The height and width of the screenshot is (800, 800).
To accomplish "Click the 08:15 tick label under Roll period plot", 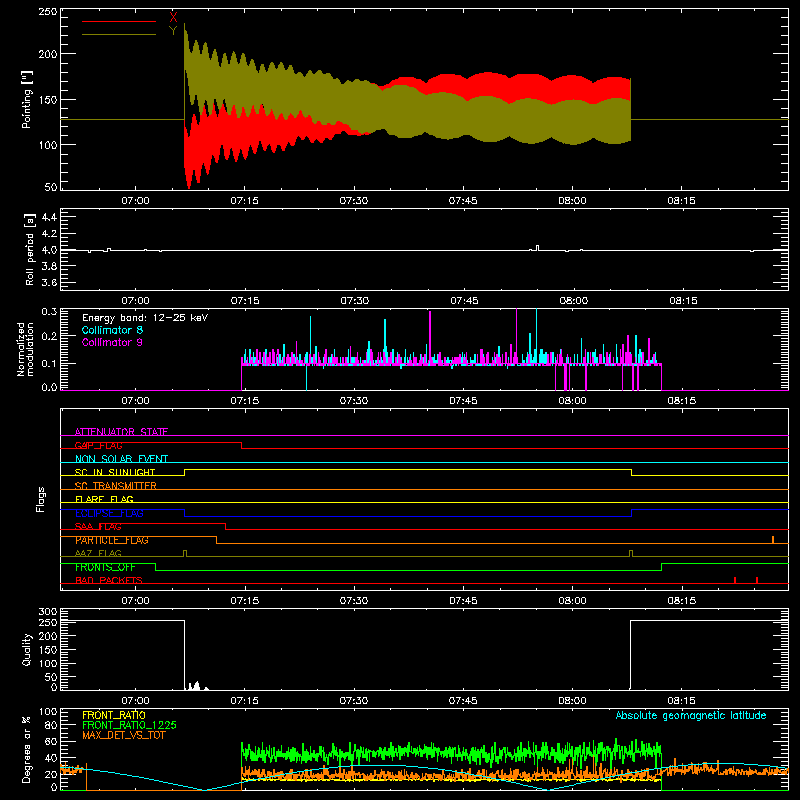I will tap(683, 301).
